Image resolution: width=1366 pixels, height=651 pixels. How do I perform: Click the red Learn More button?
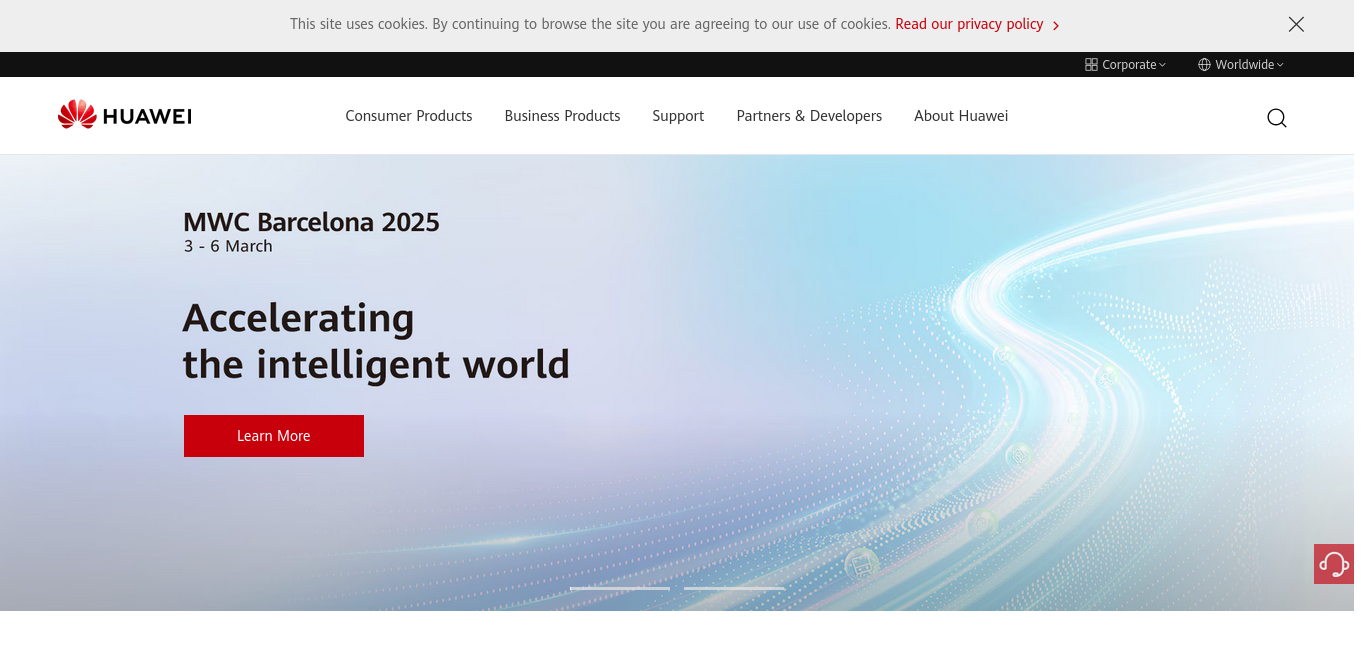coord(274,436)
